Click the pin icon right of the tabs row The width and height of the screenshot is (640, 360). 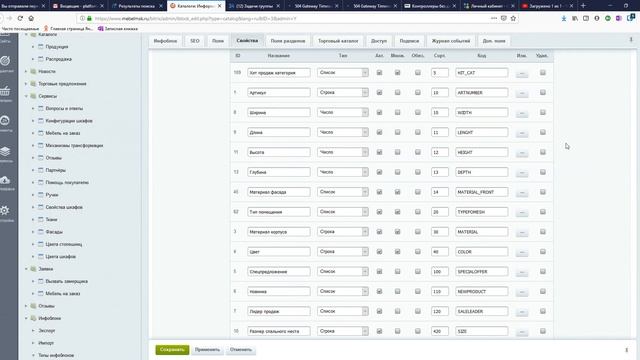[x=631, y=40]
